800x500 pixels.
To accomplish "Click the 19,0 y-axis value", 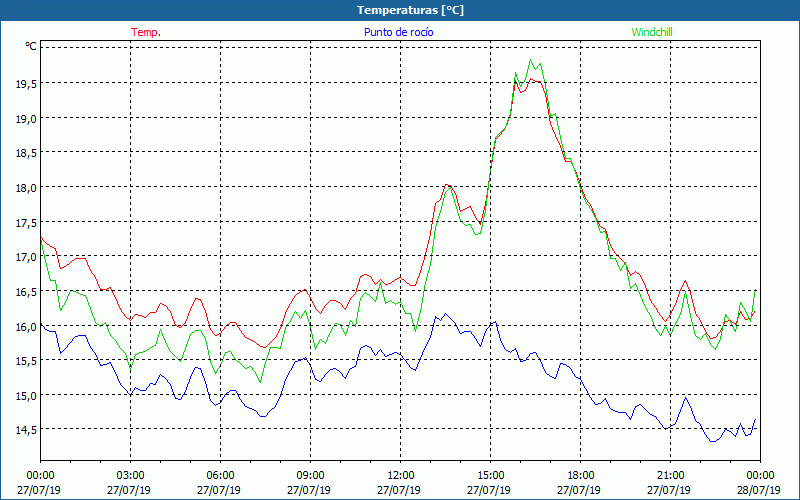I will (x=26, y=119).
